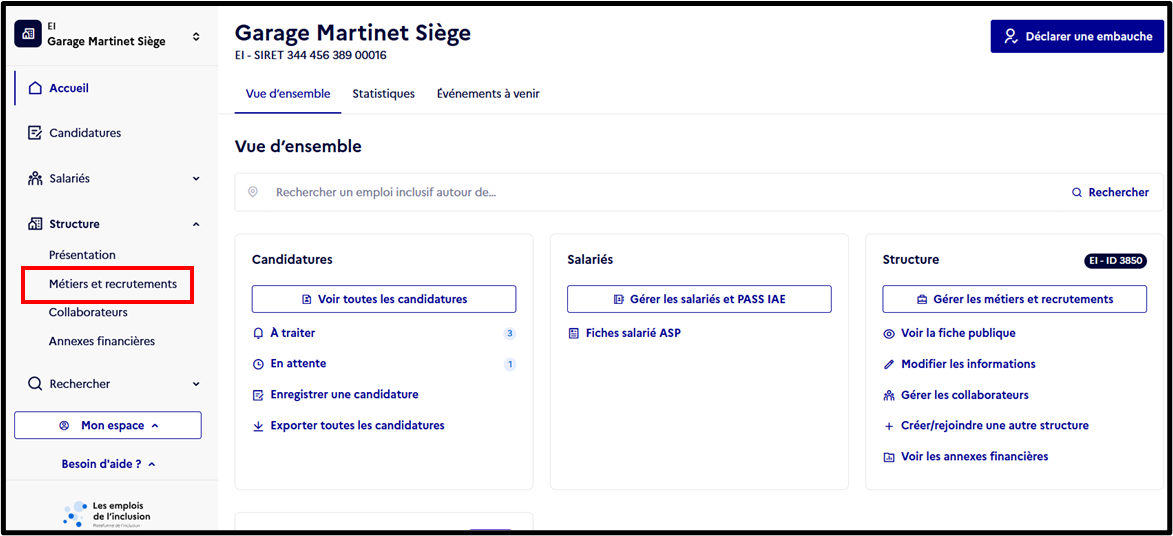
Task: Click the clock icon beside En attente
Action: 258,365
